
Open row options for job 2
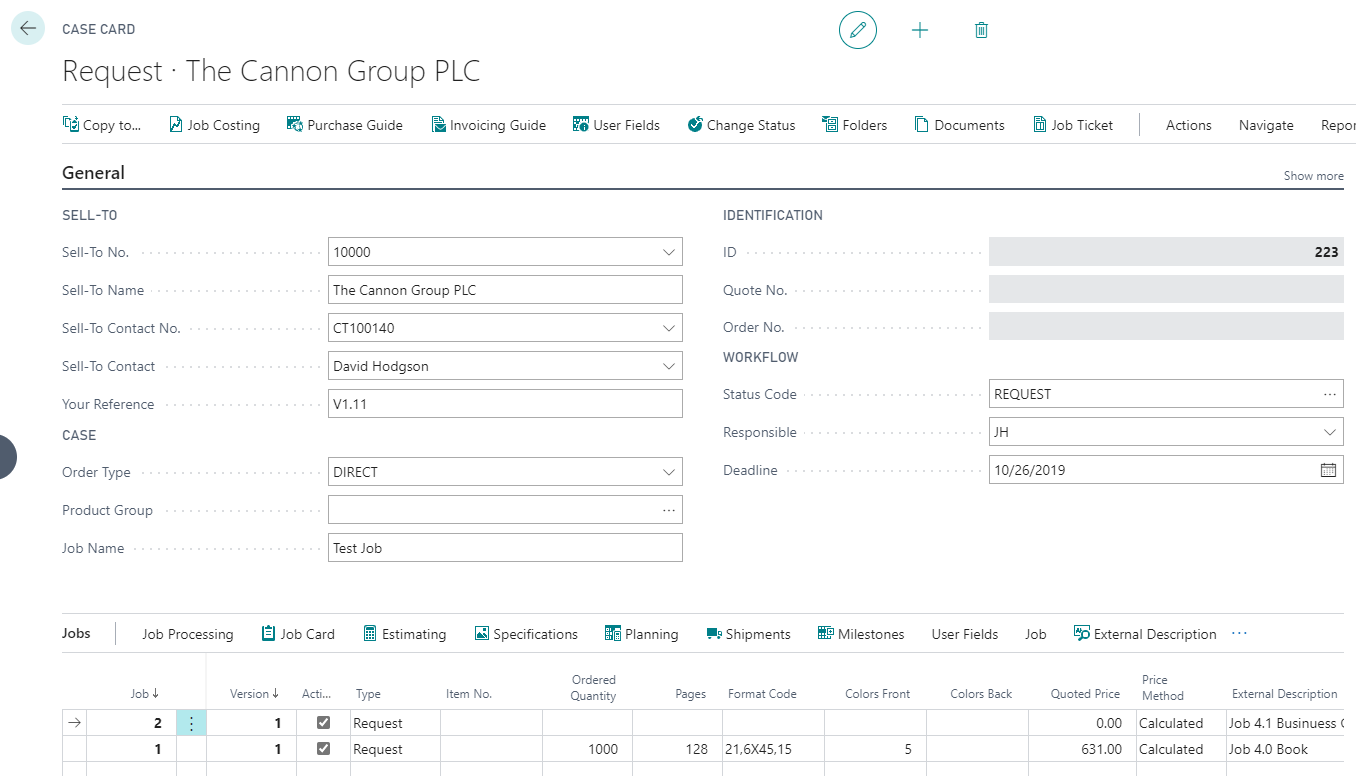(x=191, y=723)
